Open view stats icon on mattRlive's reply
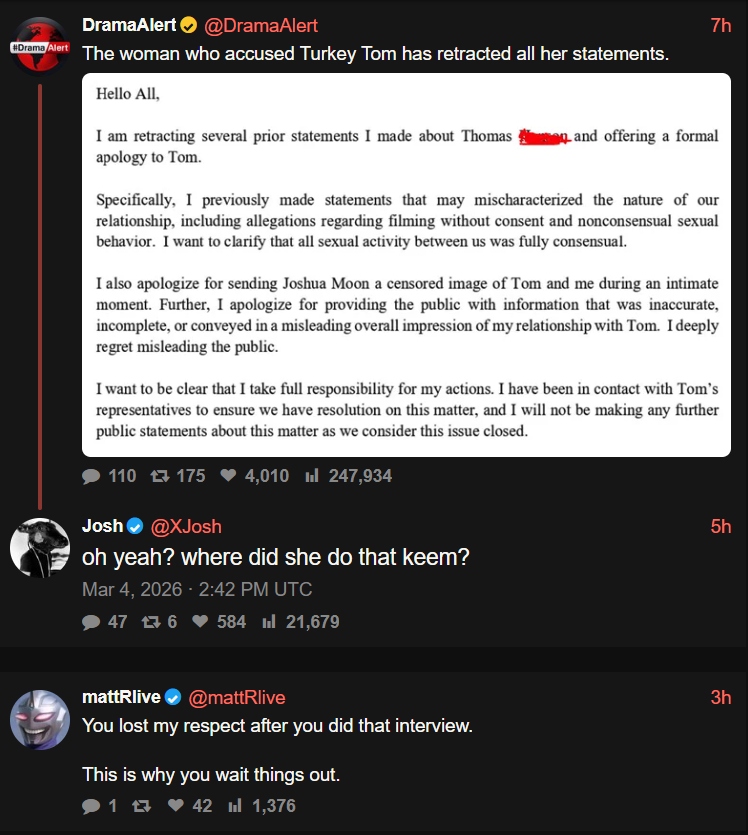Viewport: 748px width, 835px height. point(235,805)
